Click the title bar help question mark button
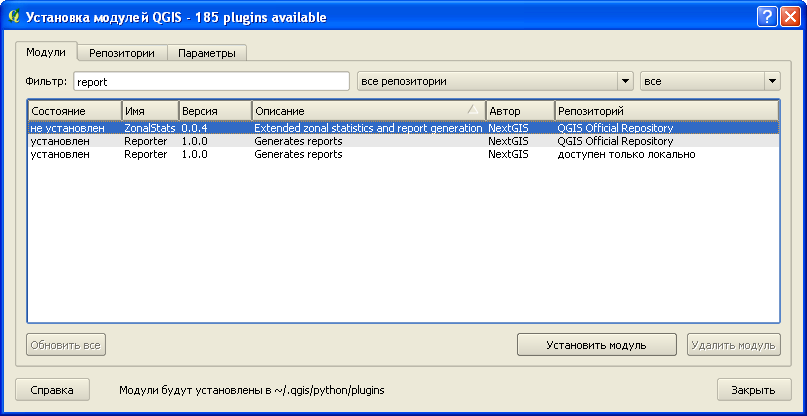Screen dimensions: 807x416 (x=766, y=17)
